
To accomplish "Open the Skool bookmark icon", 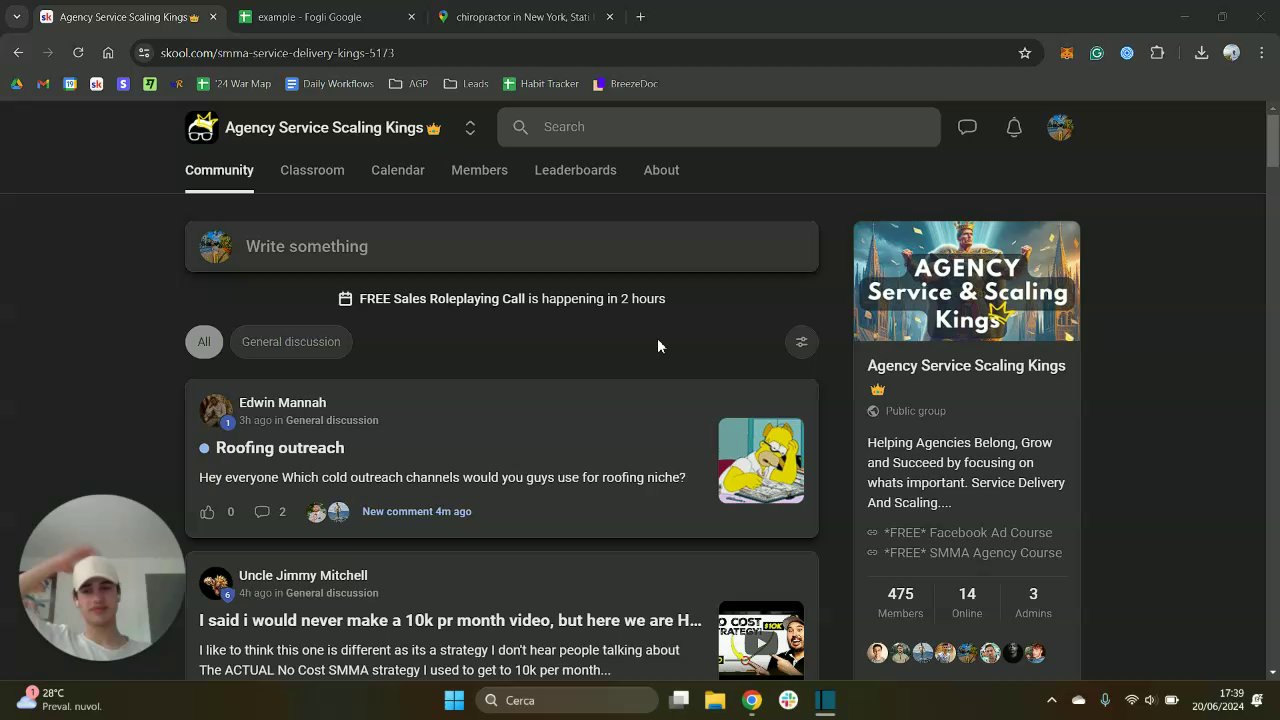I will point(97,84).
